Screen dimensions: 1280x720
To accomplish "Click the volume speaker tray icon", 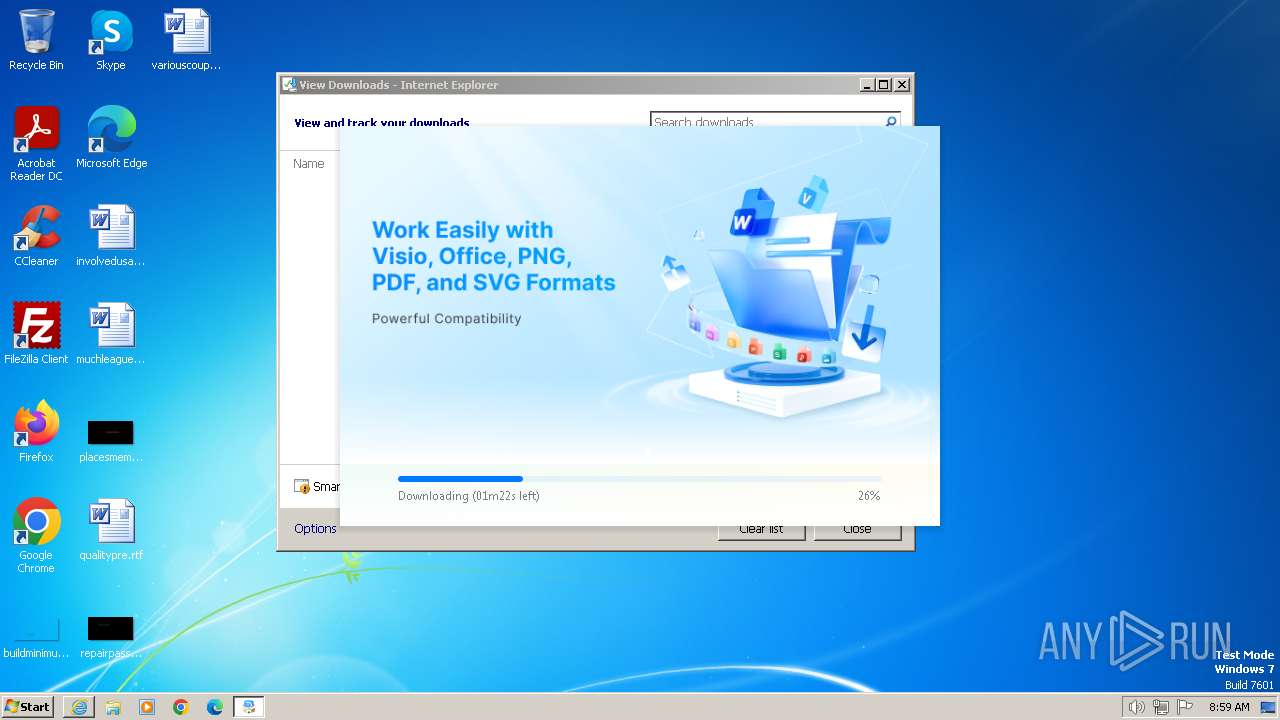I will pyautogui.click(x=1136, y=707).
